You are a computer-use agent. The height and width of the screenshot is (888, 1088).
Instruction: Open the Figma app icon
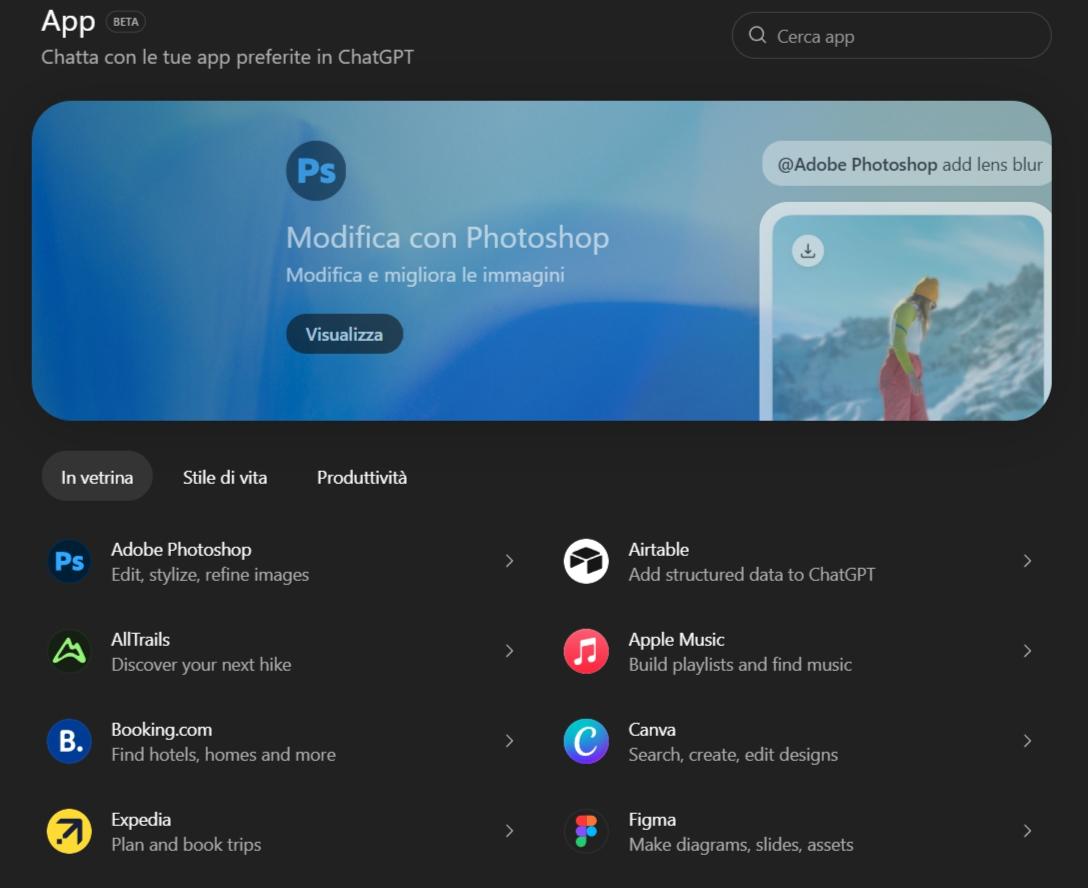pyautogui.click(x=586, y=831)
